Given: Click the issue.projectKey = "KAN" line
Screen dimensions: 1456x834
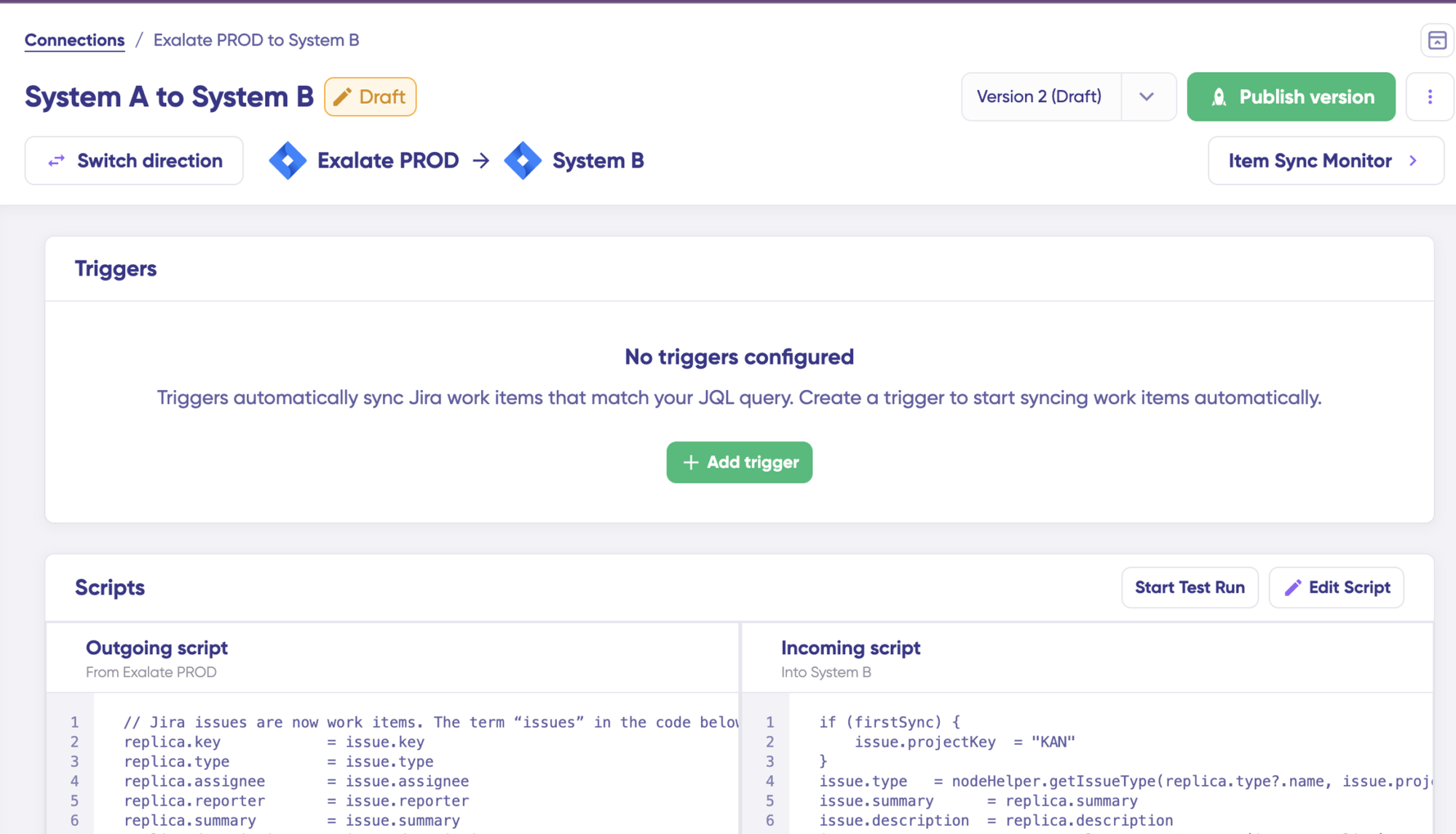Looking at the screenshot, I should click(965, 742).
